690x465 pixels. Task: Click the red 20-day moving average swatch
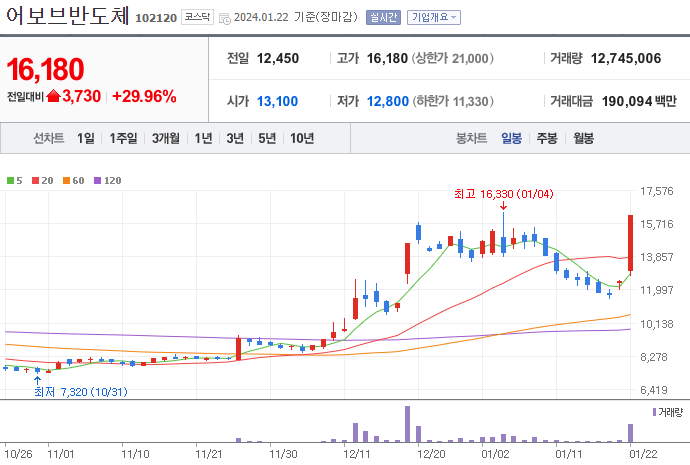pyautogui.click(x=36, y=180)
